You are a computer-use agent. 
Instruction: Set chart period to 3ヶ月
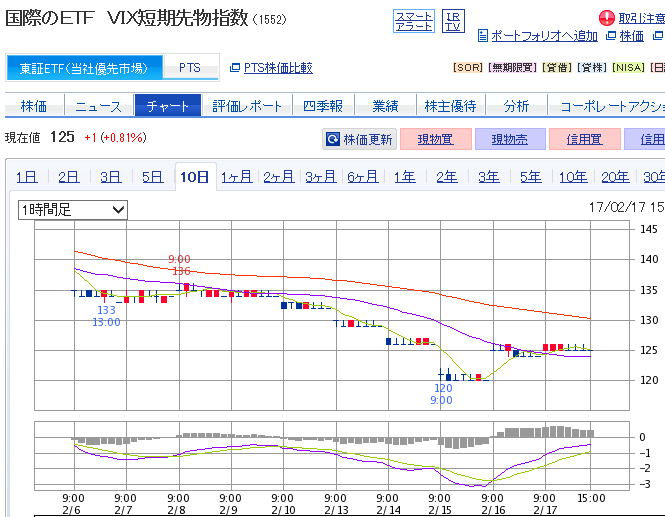pos(321,177)
